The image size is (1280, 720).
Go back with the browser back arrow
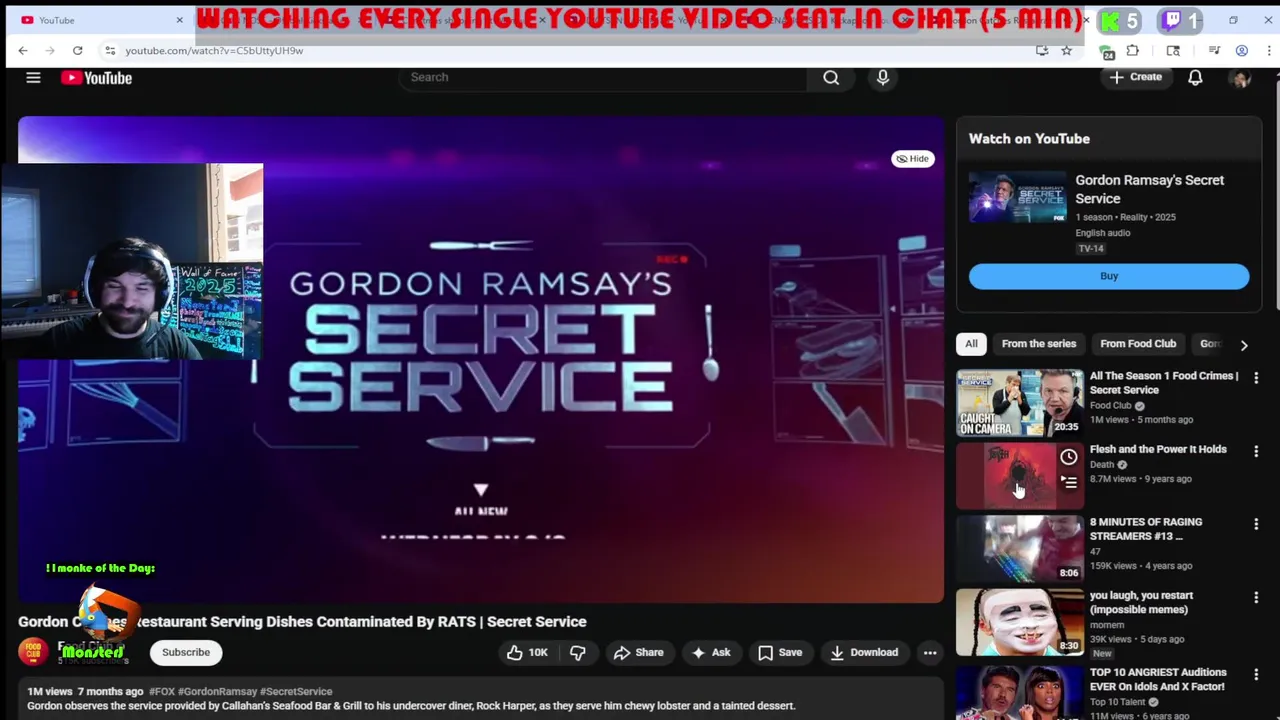pos(23,50)
